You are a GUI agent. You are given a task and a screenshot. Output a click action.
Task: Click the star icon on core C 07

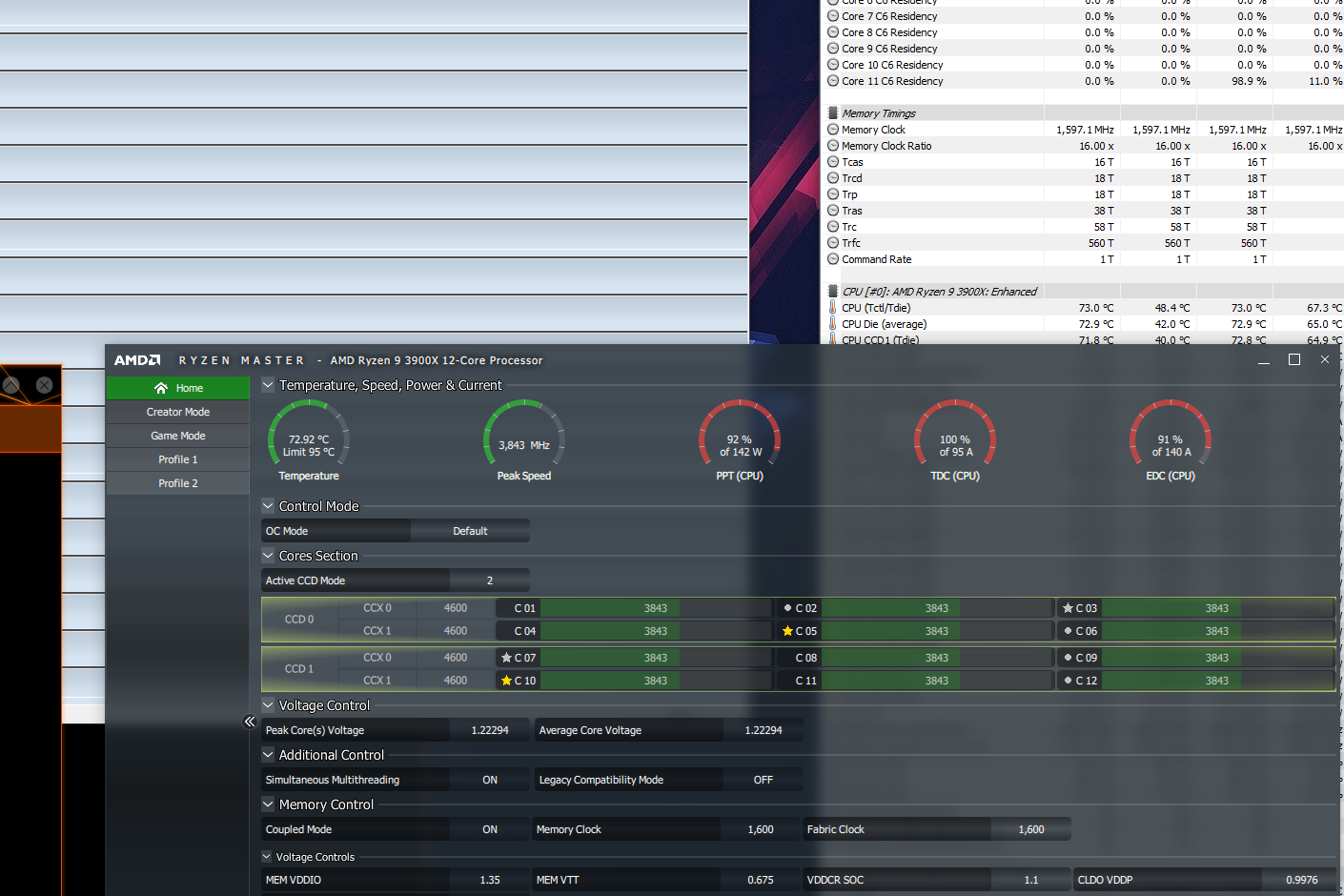tap(506, 658)
